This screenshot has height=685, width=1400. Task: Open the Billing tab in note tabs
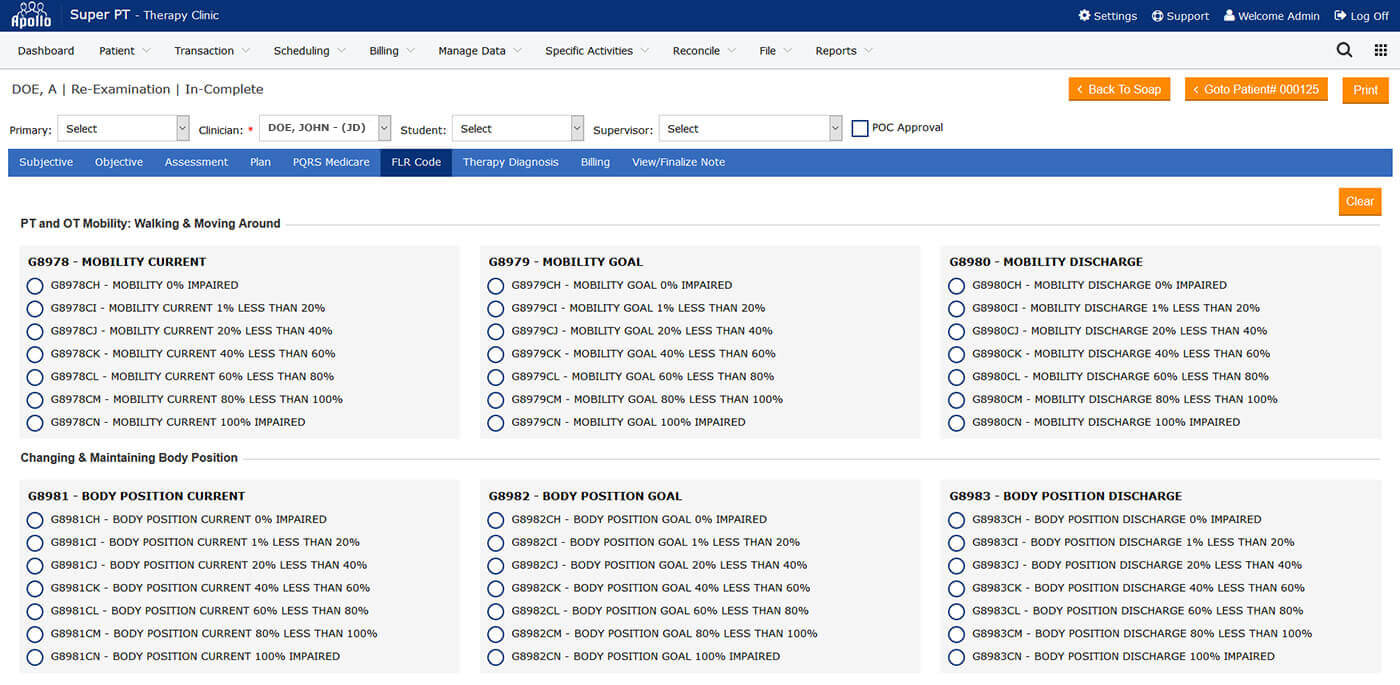(595, 162)
